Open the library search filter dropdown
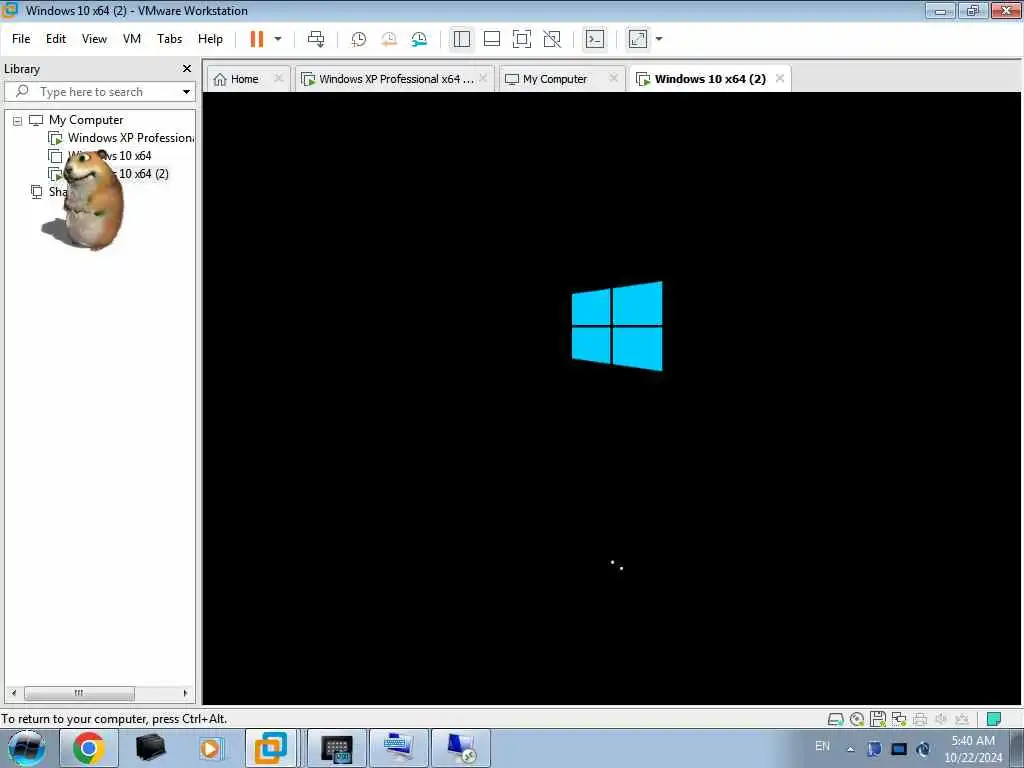 [186, 92]
